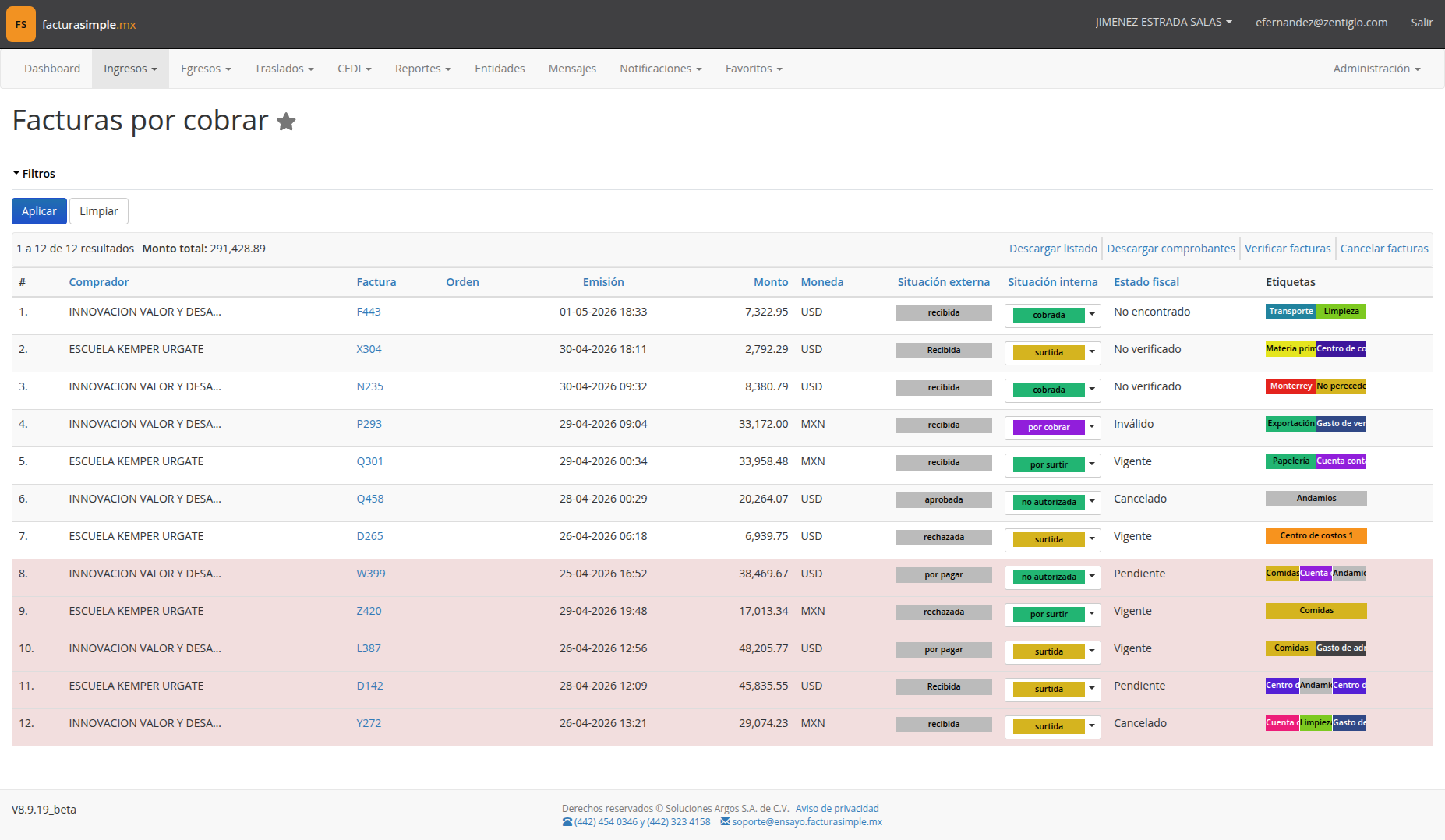Click the Cancelar facturas link
The width and height of the screenshot is (1445, 840).
1384,249
